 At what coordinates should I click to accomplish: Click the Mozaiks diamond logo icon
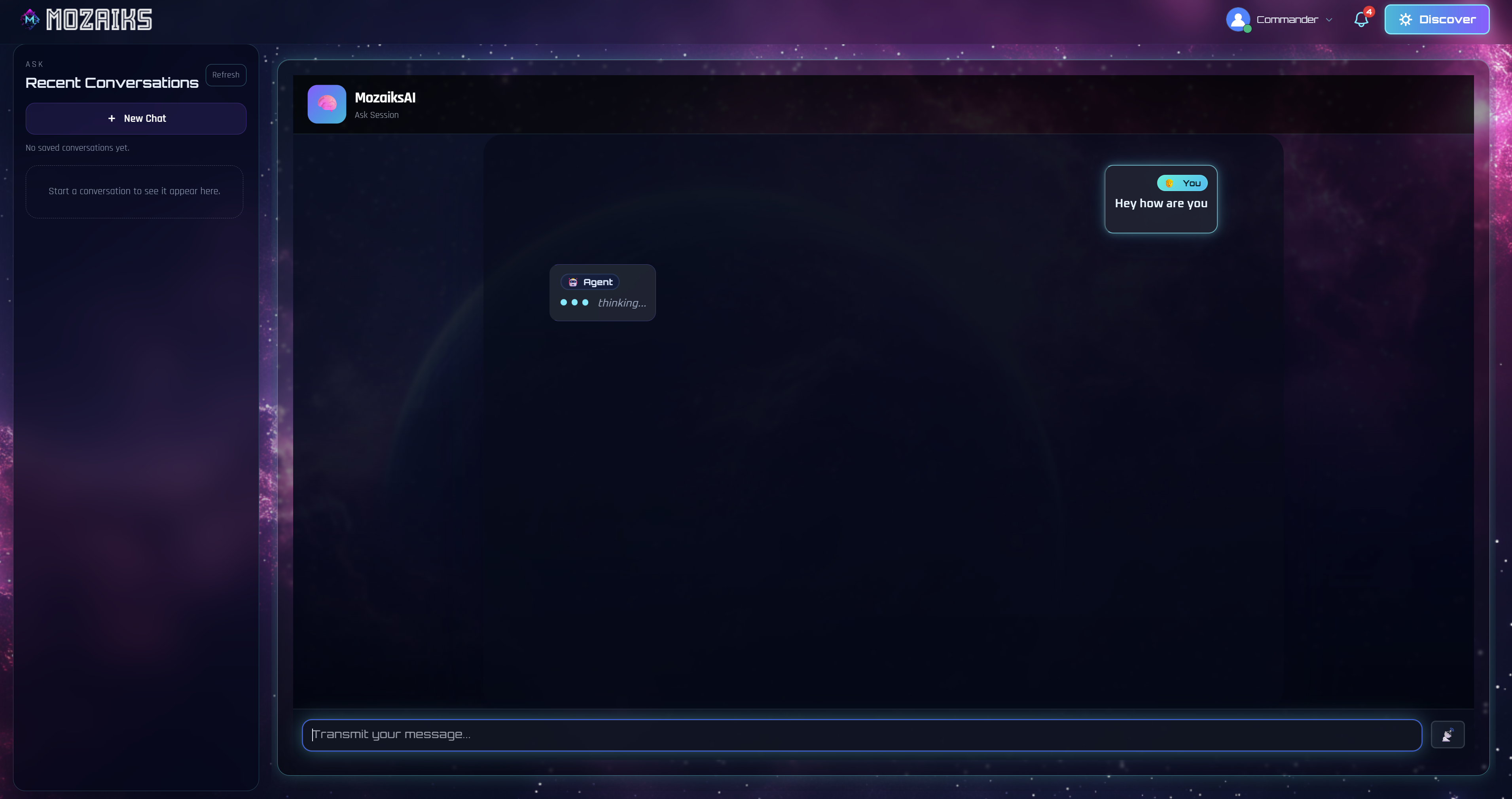point(30,19)
